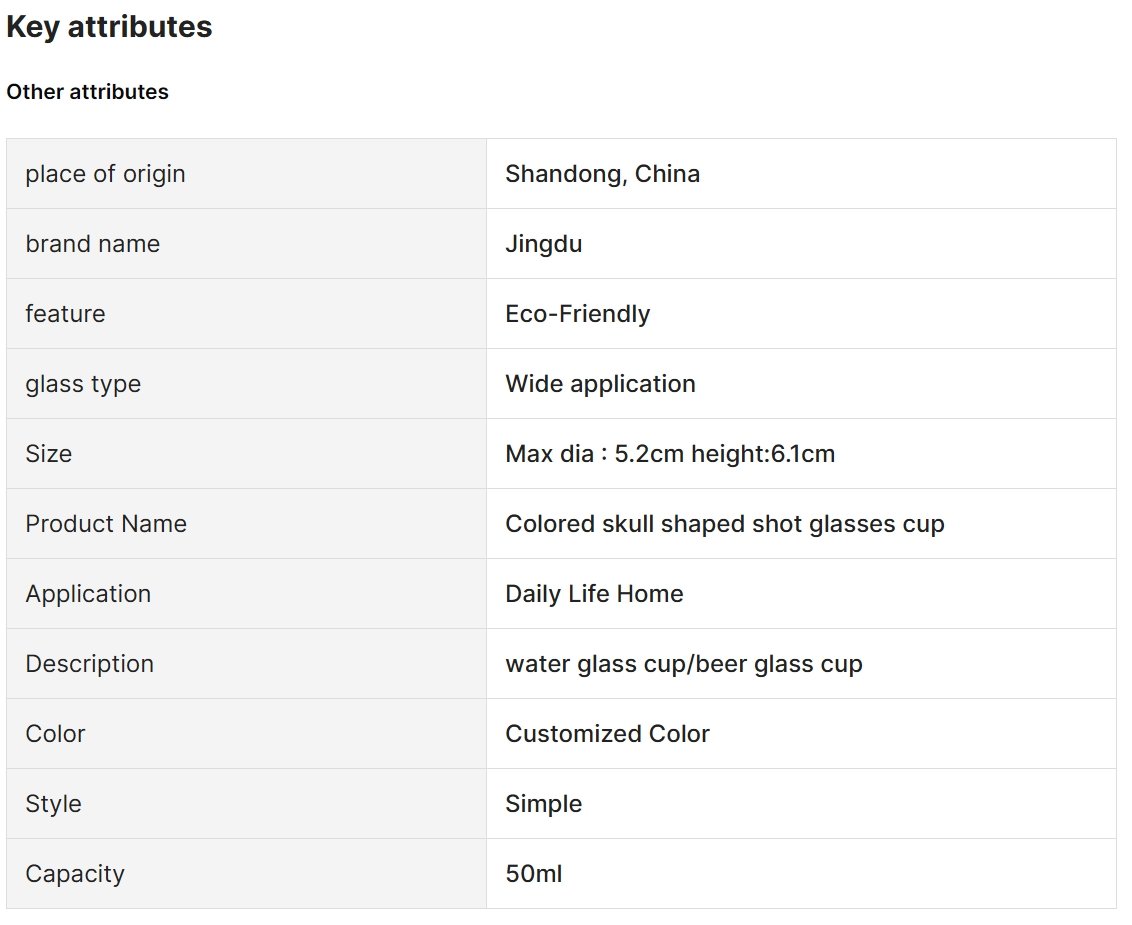Select the Shandong, China value
The image size is (1132, 925).
[602, 174]
